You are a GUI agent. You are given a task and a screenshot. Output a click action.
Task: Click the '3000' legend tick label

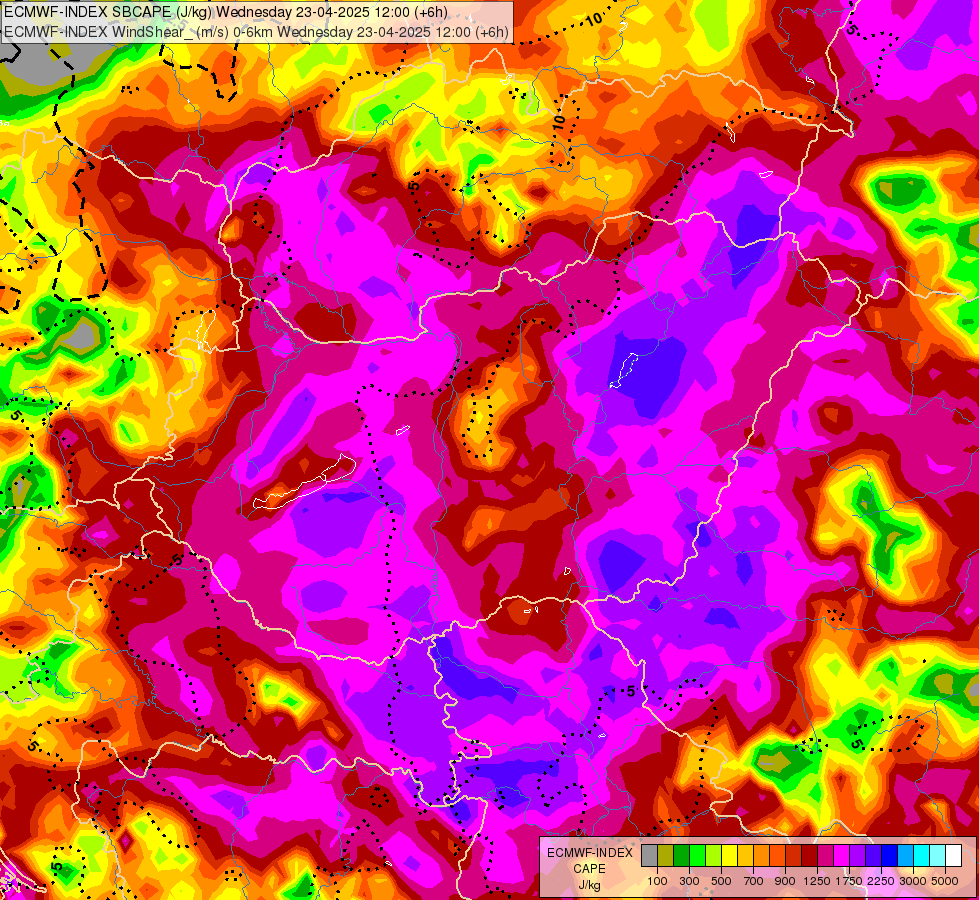[x=913, y=881]
